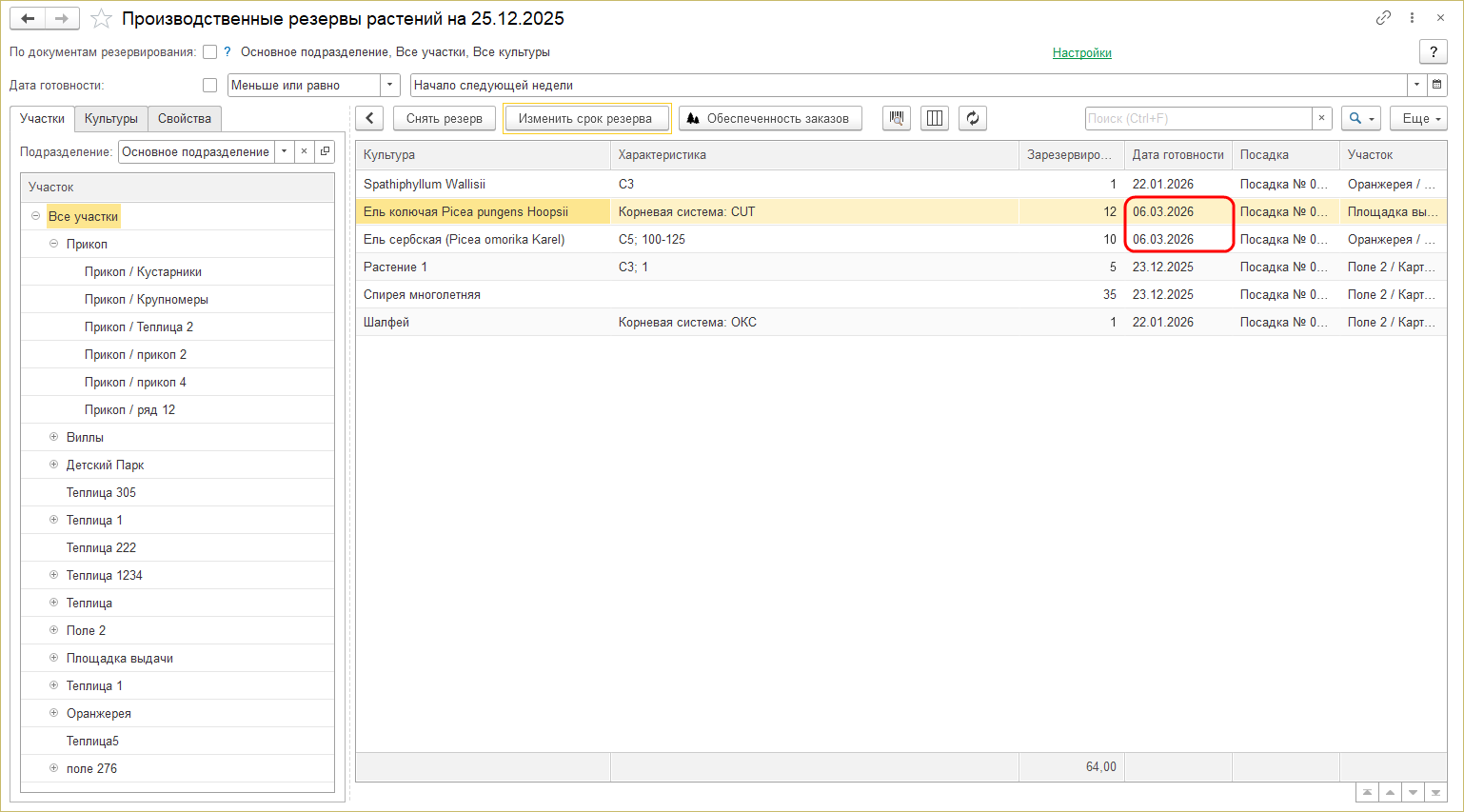The height and width of the screenshot is (812, 1464).
Task: Refresh the list with circular arrows icon
Action: pyautogui.click(x=973, y=118)
